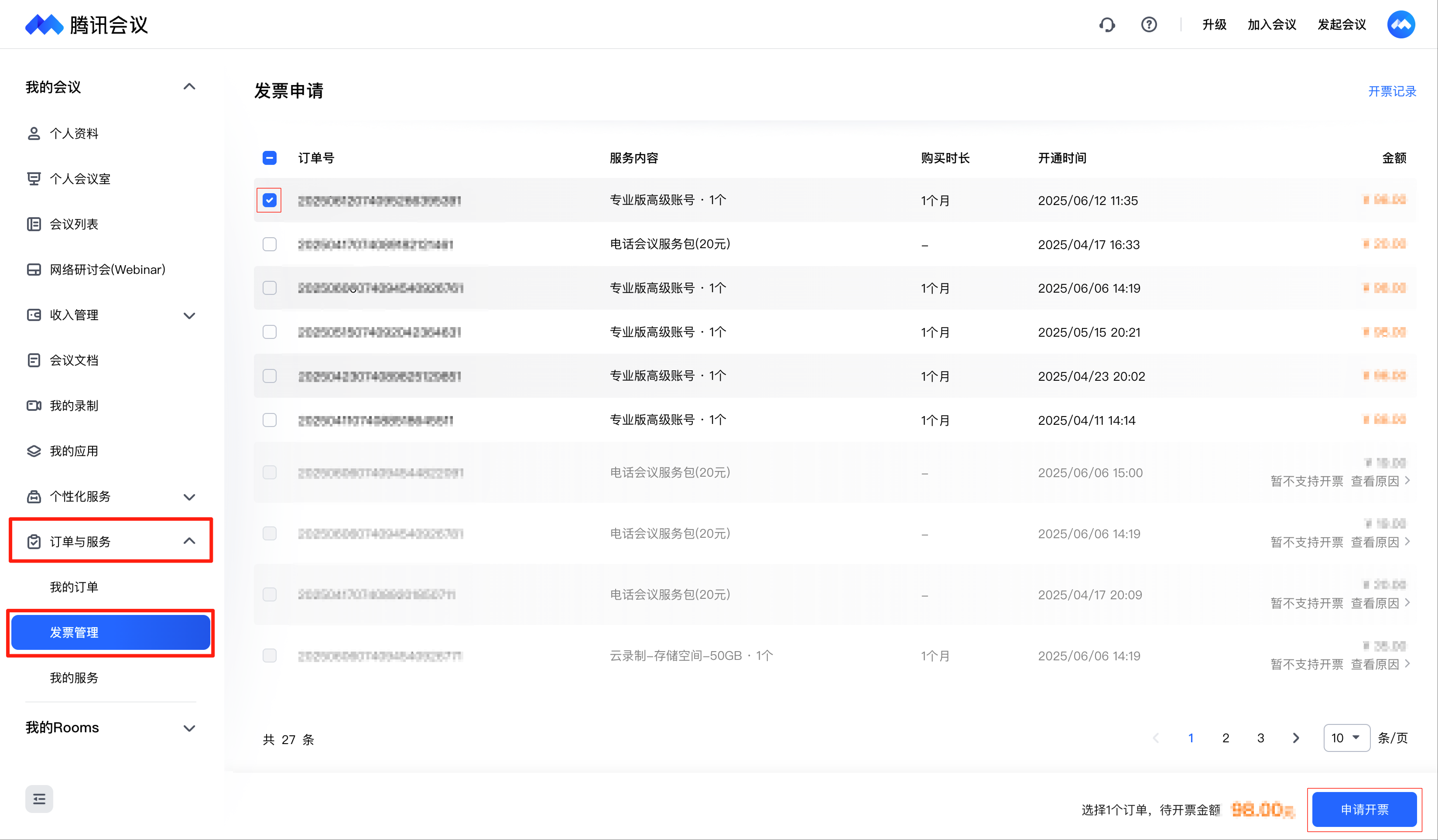The width and height of the screenshot is (1438, 840).
Task: Toggle the select-all orders checkbox
Action: click(269, 158)
